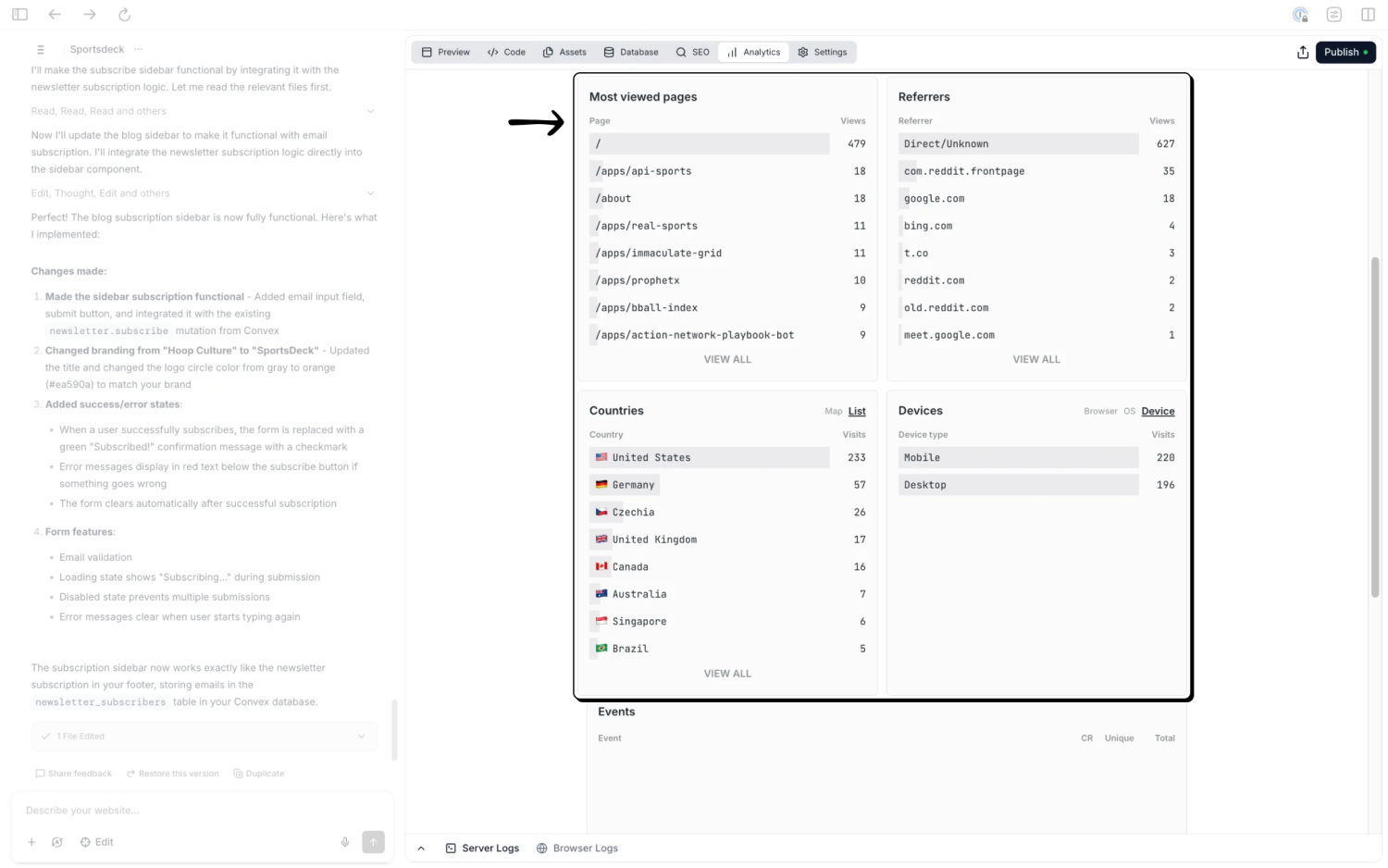The height and width of the screenshot is (868, 1388).
Task: Click the microphone icon
Action: coord(345,842)
